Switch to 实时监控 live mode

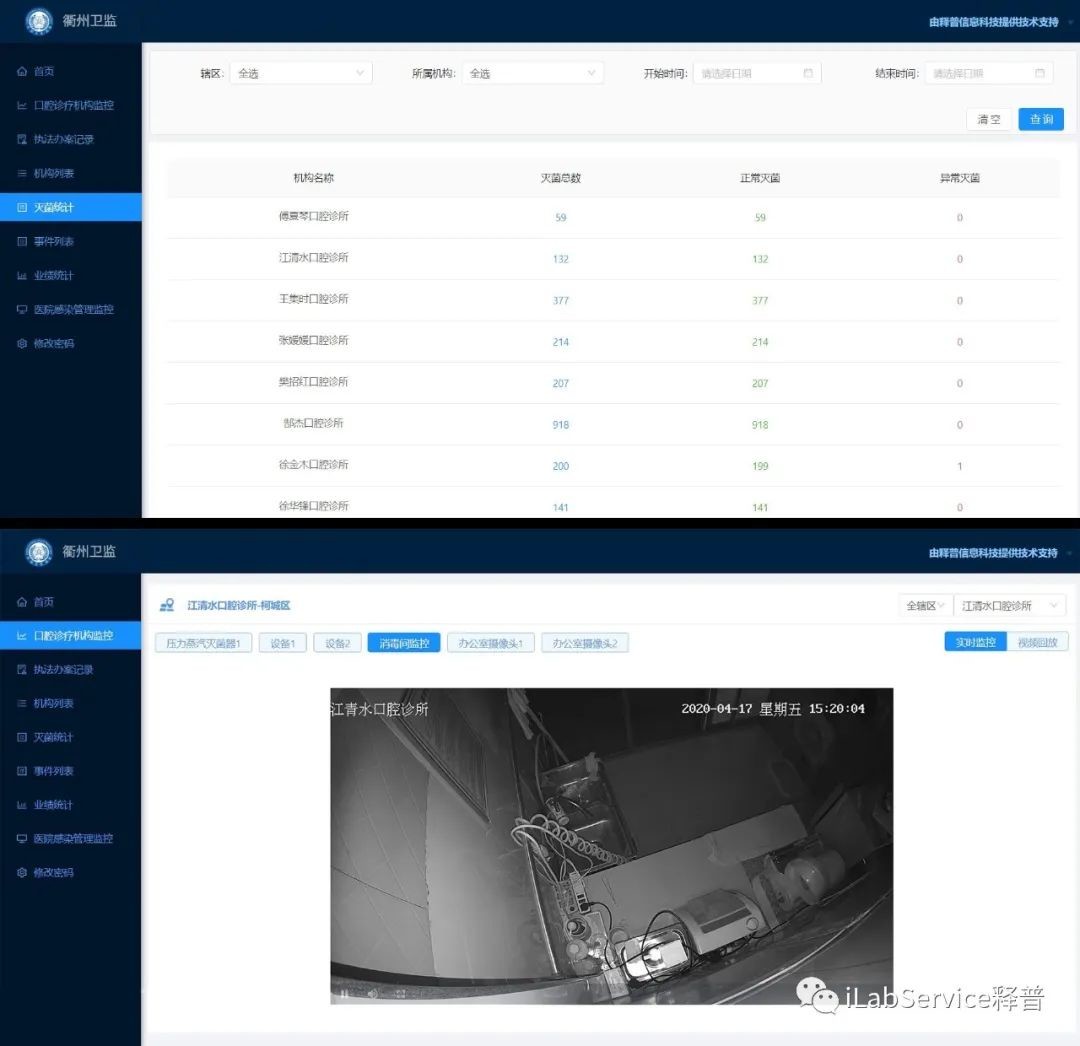pos(975,642)
